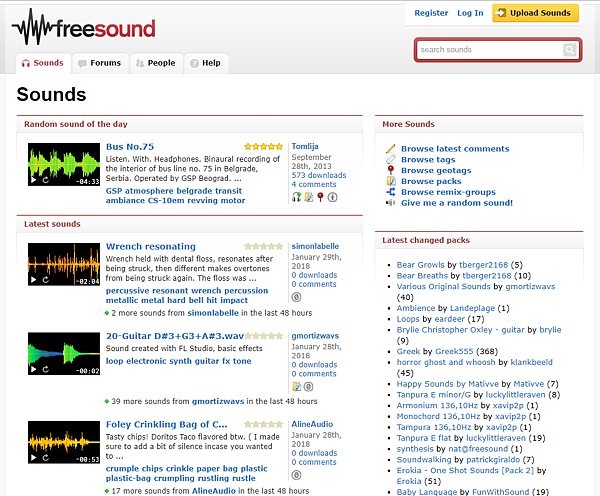This screenshot has height=496, width=600.
Task: Play the Wrench resonating sound
Action: [34, 280]
